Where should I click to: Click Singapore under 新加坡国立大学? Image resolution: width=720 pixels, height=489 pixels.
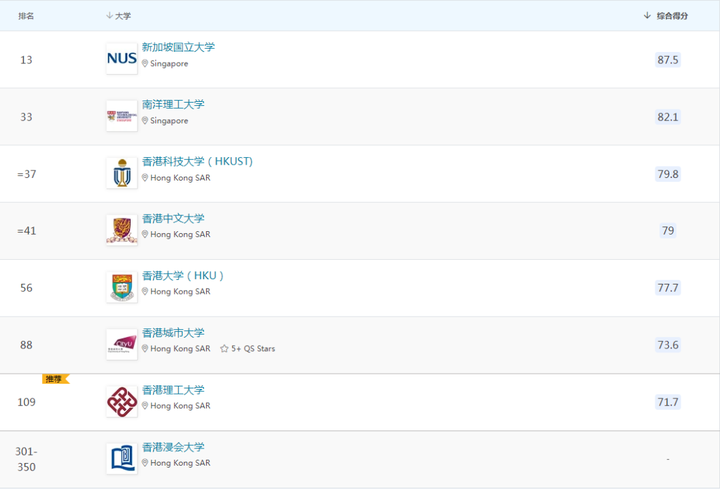[x=169, y=64]
